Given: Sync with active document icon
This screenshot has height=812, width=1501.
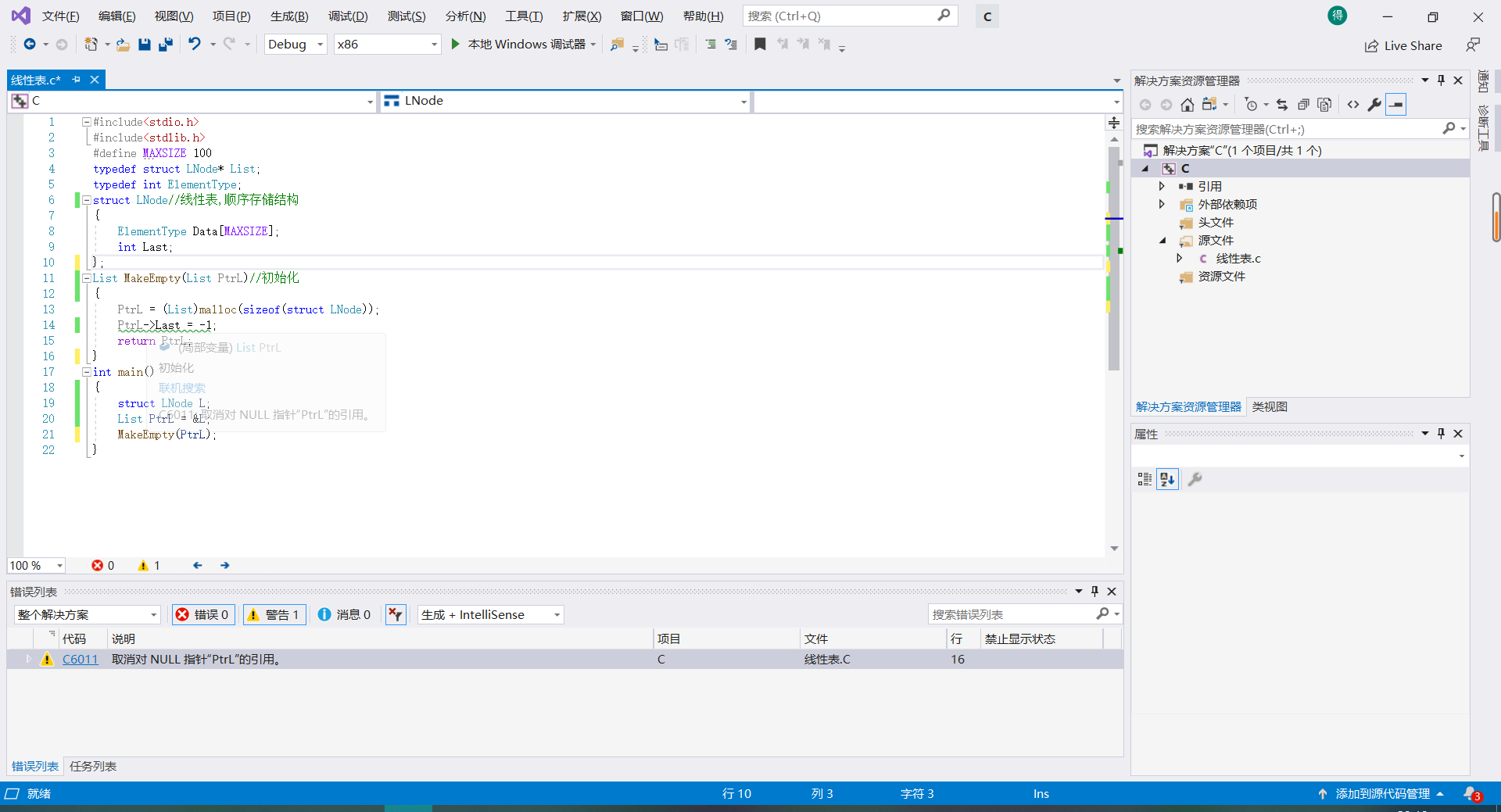Looking at the screenshot, I should [x=1282, y=105].
